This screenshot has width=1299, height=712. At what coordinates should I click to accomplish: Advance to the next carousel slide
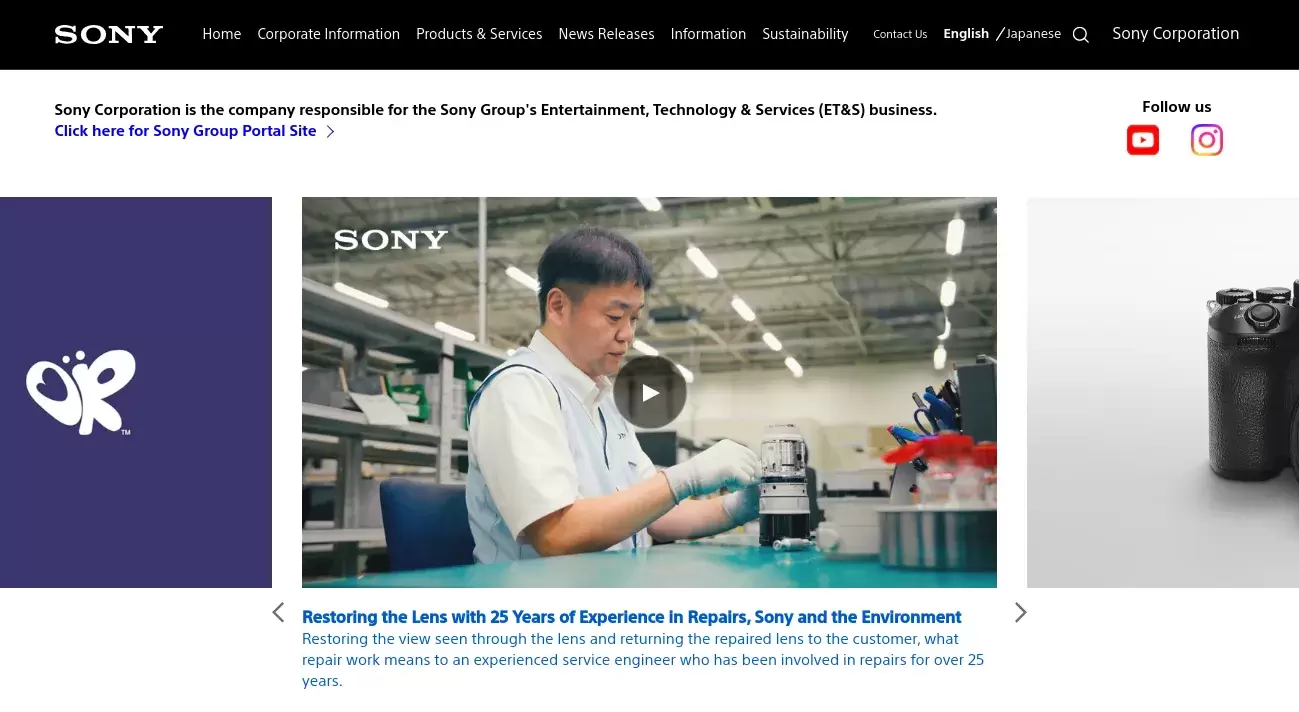pyautogui.click(x=1020, y=612)
